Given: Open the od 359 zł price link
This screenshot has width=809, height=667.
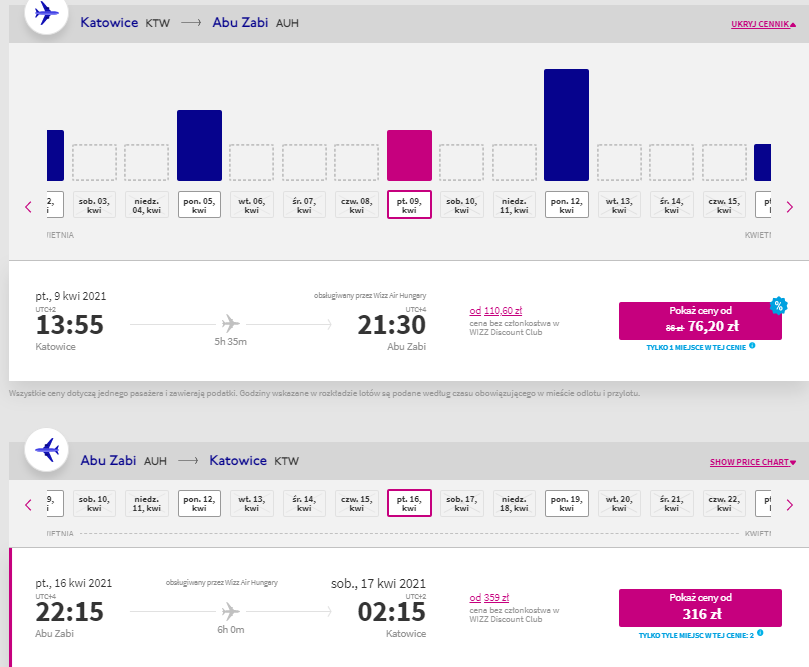Looking at the screenshot, I should [x=489, y=597].
